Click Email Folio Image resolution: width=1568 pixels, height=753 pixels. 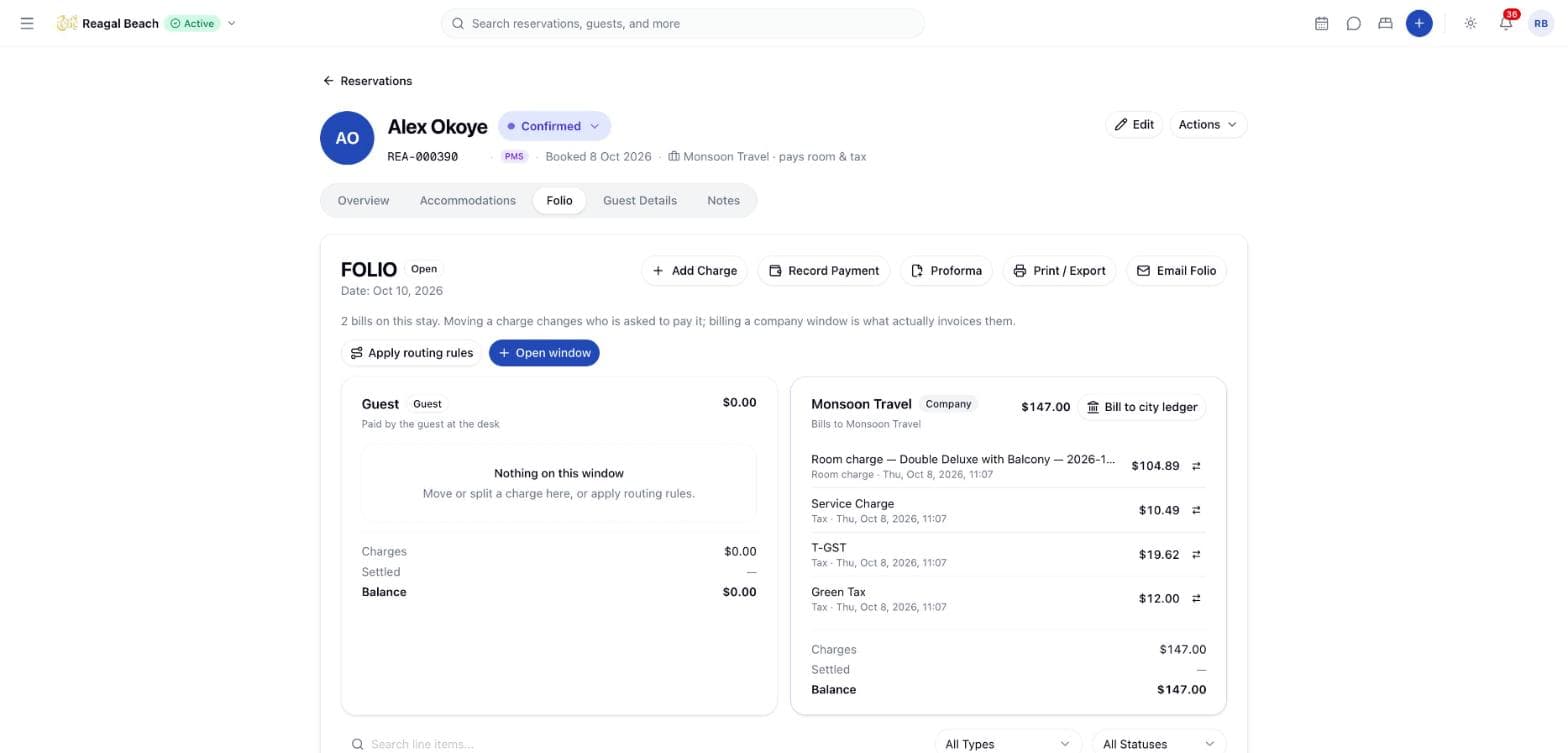coord(1176,271)
